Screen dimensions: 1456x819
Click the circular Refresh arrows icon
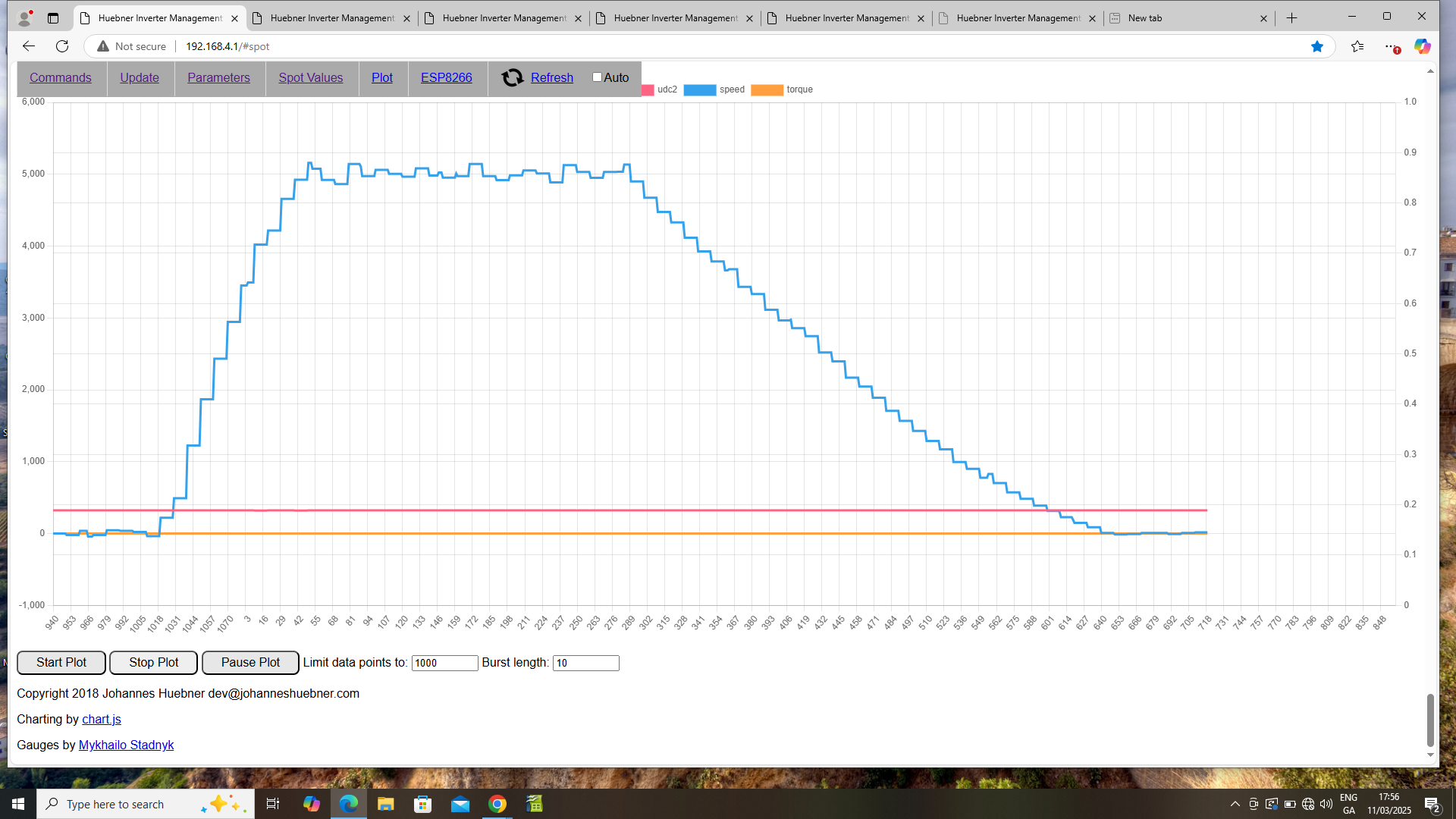click(513, 77)
